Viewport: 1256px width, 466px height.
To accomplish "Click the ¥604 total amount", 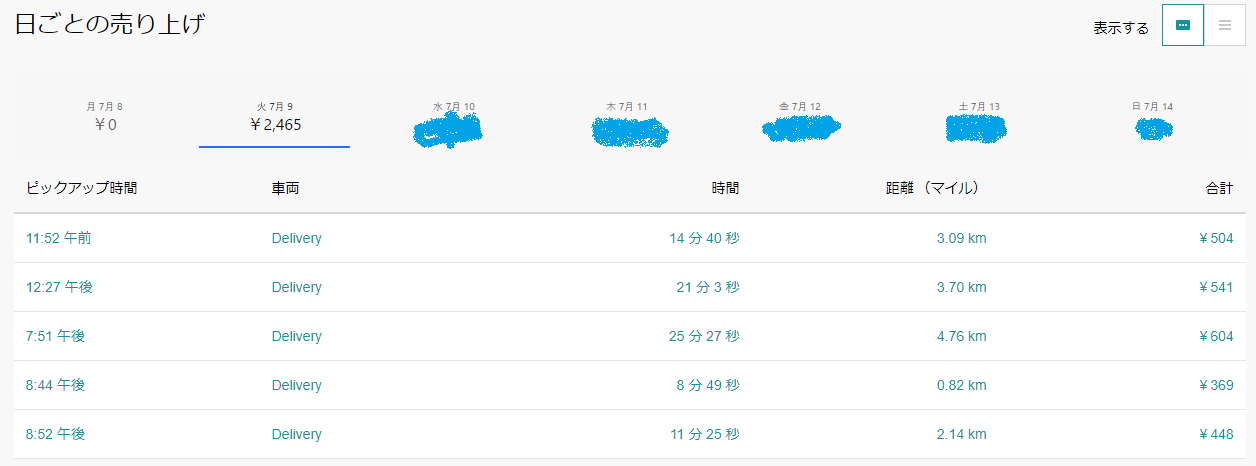I will coord(1215,336).
